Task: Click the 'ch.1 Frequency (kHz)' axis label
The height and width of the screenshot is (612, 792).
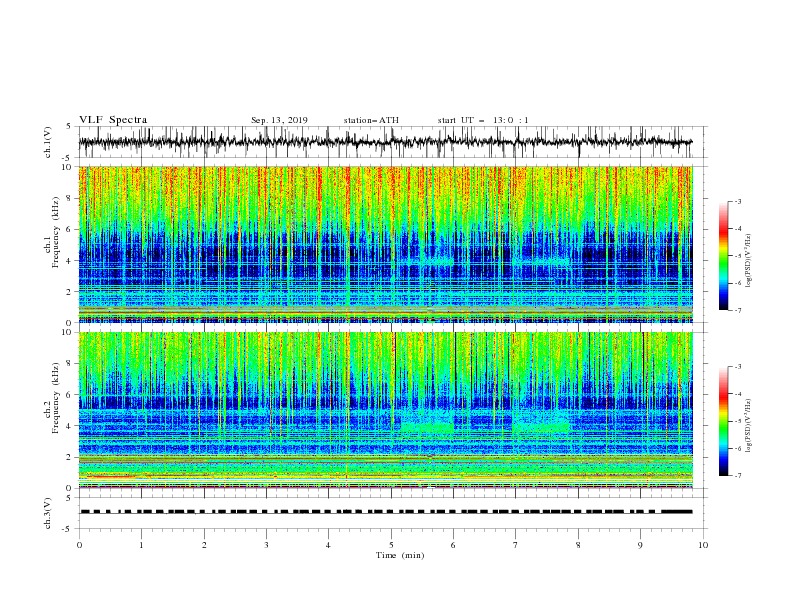Action: point(53,232)
